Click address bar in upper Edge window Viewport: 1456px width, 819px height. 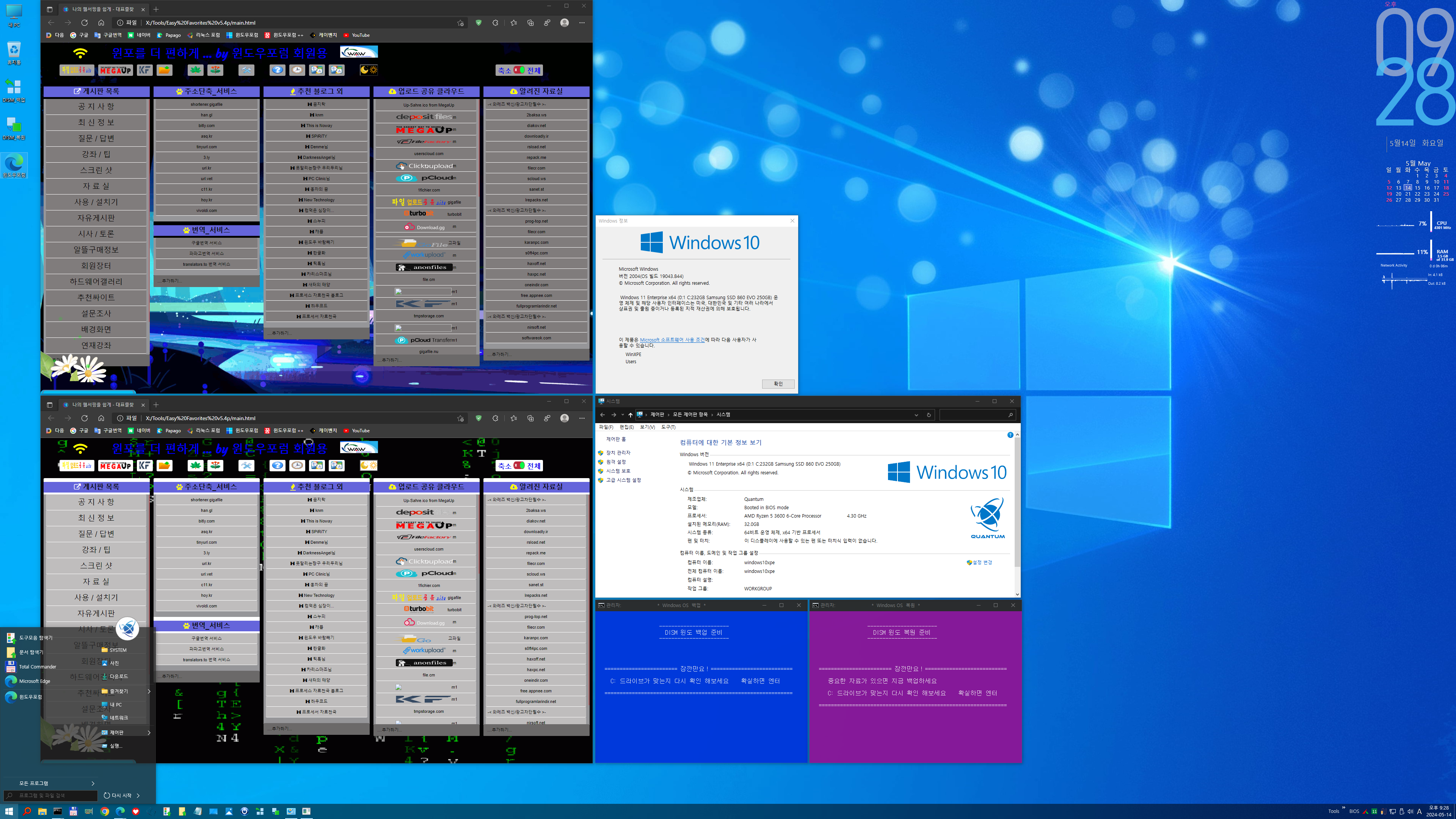click(x=289, y=23)
